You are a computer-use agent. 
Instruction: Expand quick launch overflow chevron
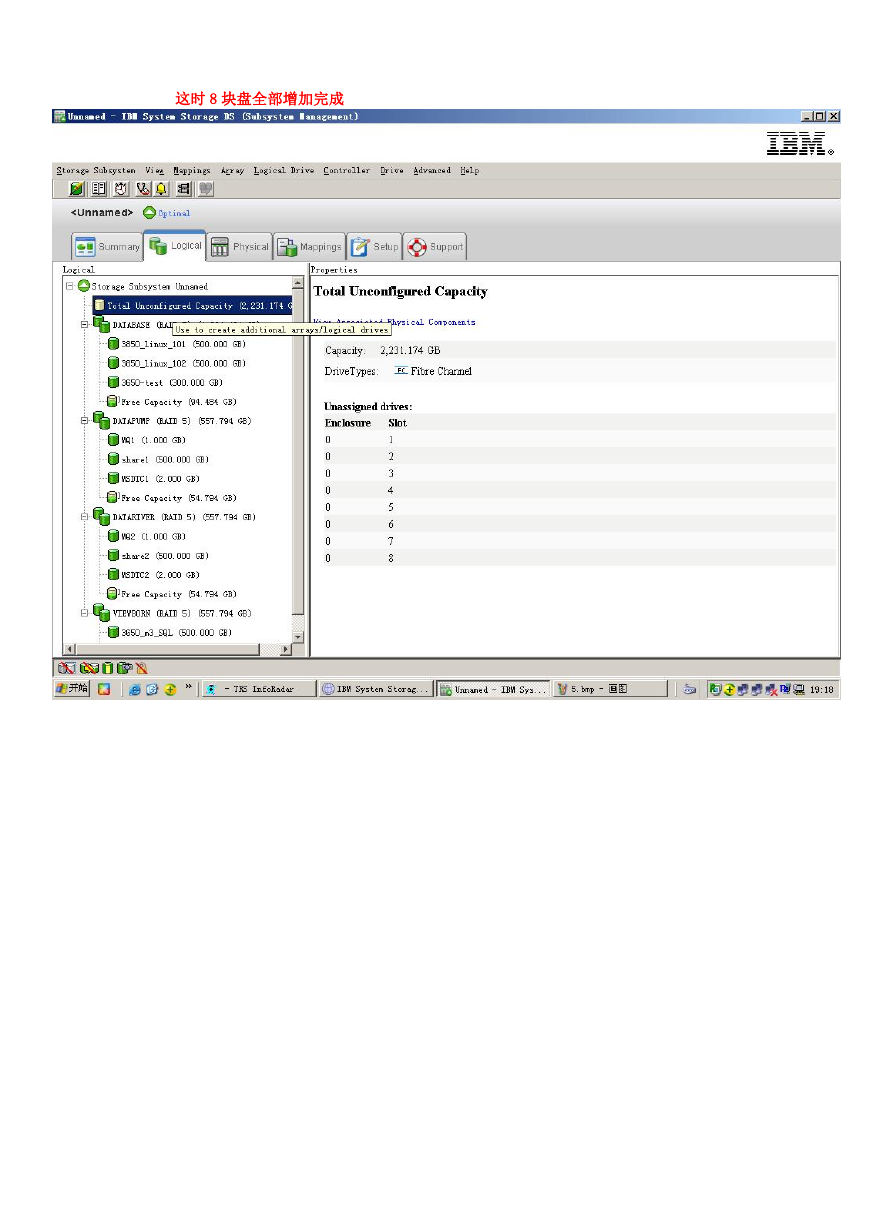pyautogui.click(x=188, y=687)
